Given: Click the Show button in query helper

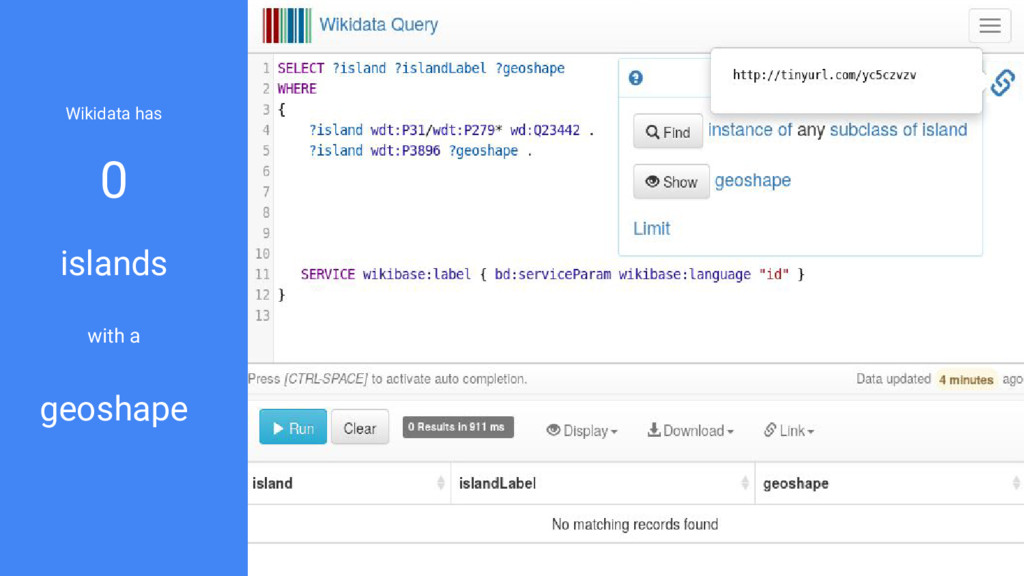Looking at the screenshot, I should [671, 182].
